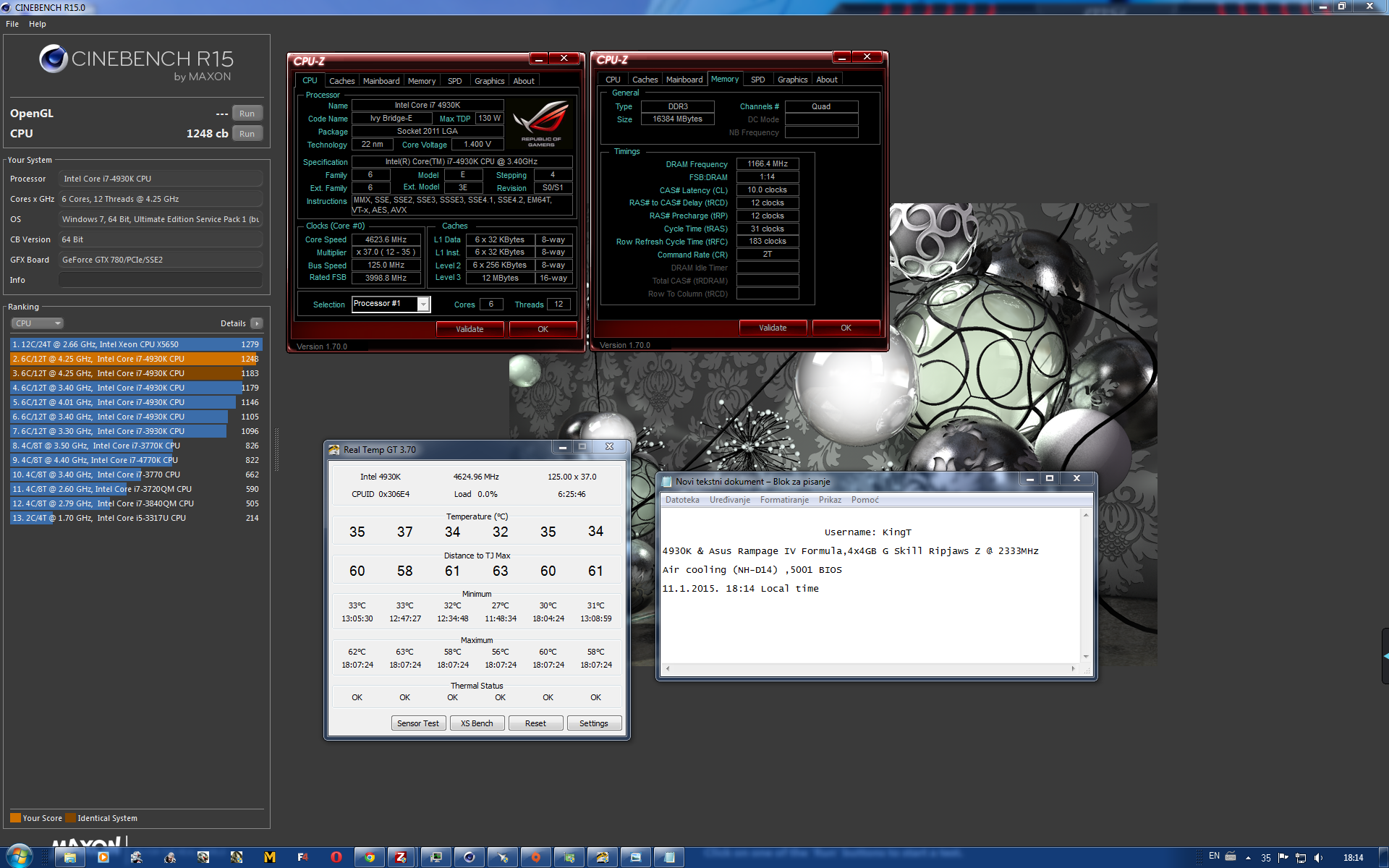1389x868 pixels.
Task: Open the Cinebench Help menu
Action: [x=38, y=24]
